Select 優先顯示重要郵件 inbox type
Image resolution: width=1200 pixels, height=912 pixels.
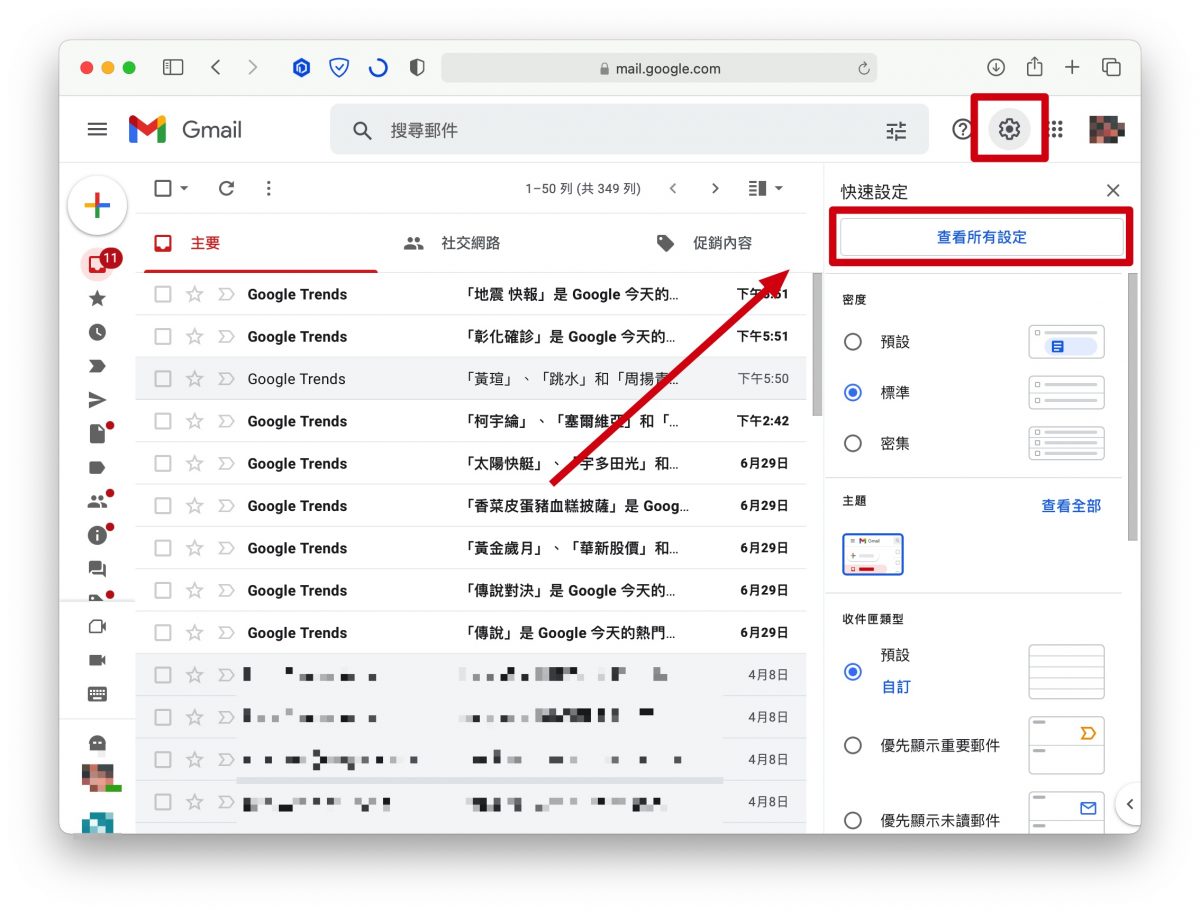coord(852,745)
